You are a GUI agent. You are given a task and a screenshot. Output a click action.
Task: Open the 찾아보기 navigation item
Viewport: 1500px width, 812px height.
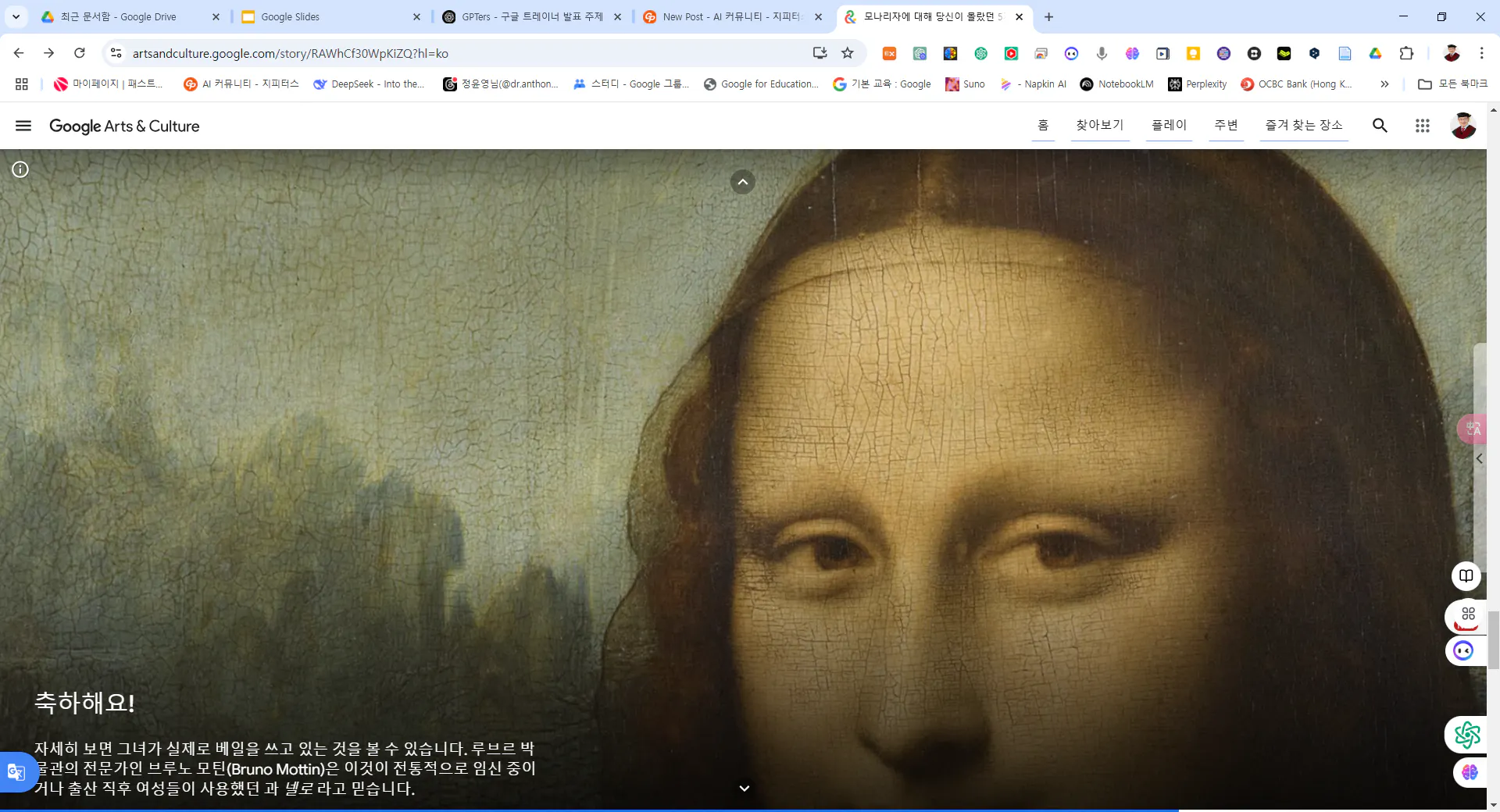[x=1099, y=125]
